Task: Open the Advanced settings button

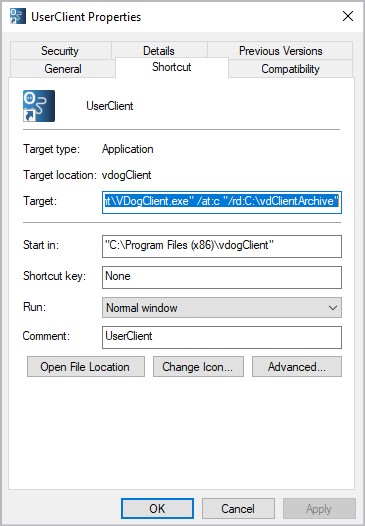Action: coord(297,367)
